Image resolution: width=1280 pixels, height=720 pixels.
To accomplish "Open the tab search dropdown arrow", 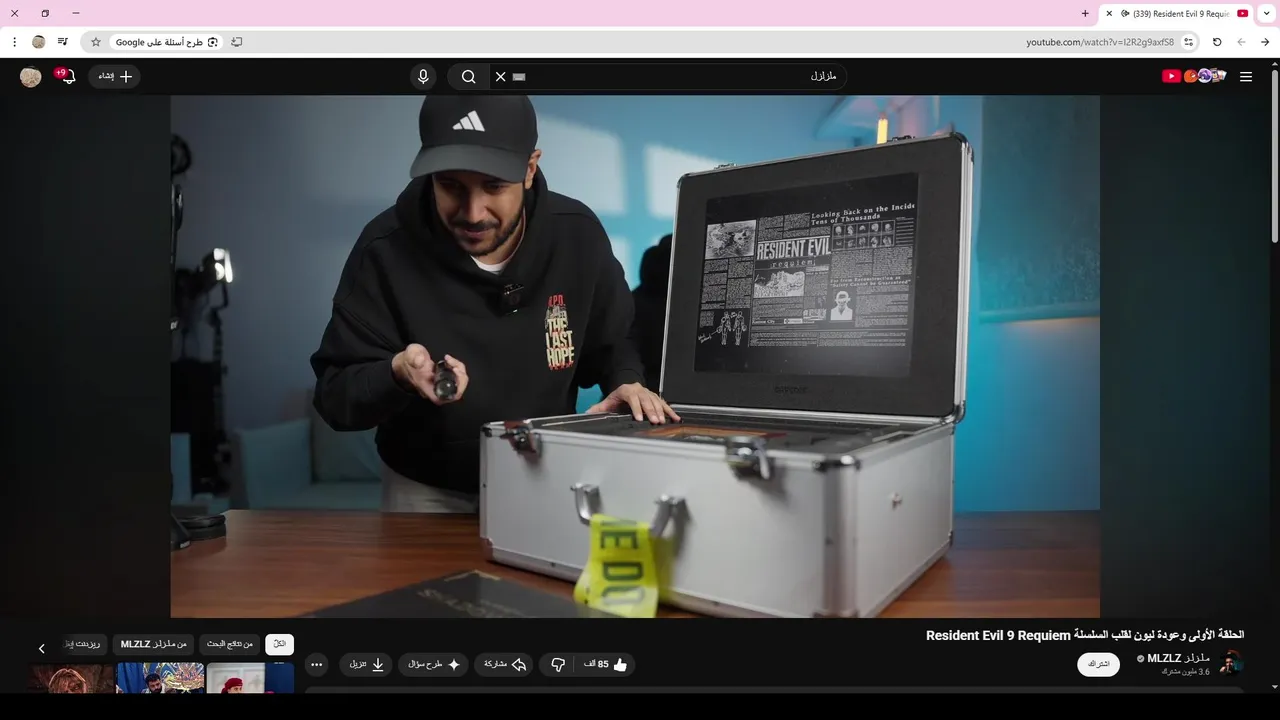I will pyautogui.click(x=1267, y=14).
